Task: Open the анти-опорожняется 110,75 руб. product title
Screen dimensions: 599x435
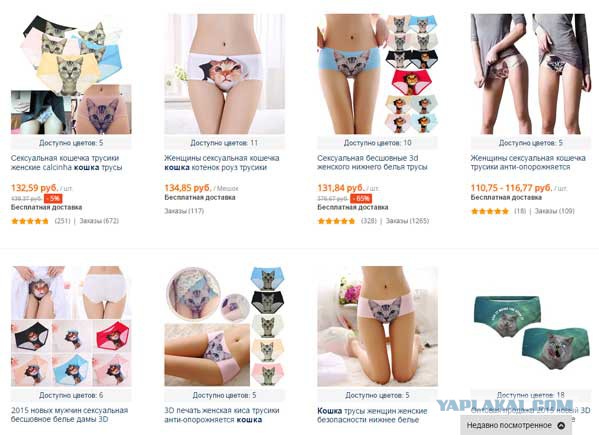Action: 528,162
